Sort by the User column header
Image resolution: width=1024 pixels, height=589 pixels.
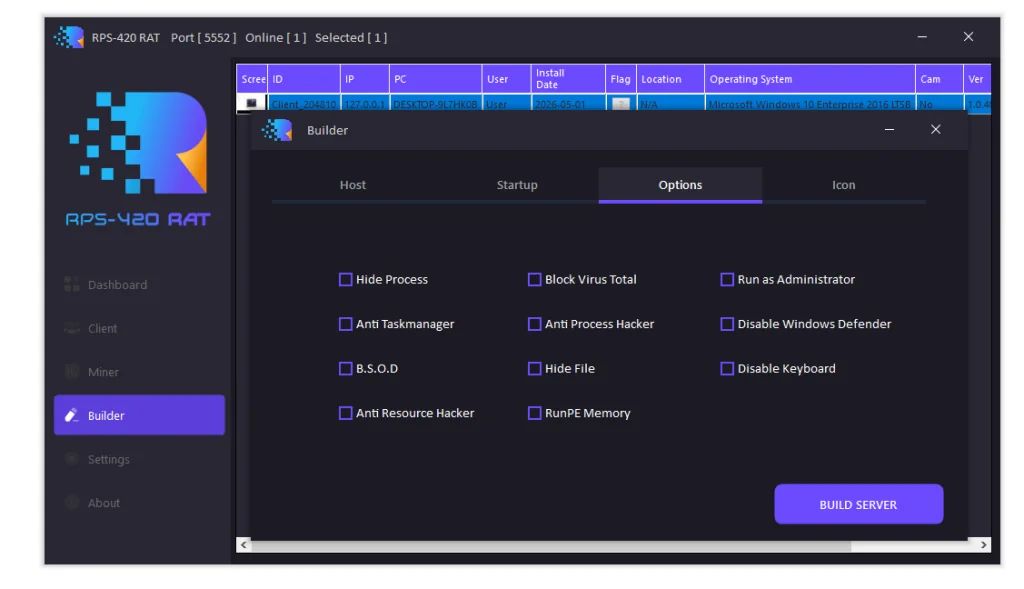507,79
